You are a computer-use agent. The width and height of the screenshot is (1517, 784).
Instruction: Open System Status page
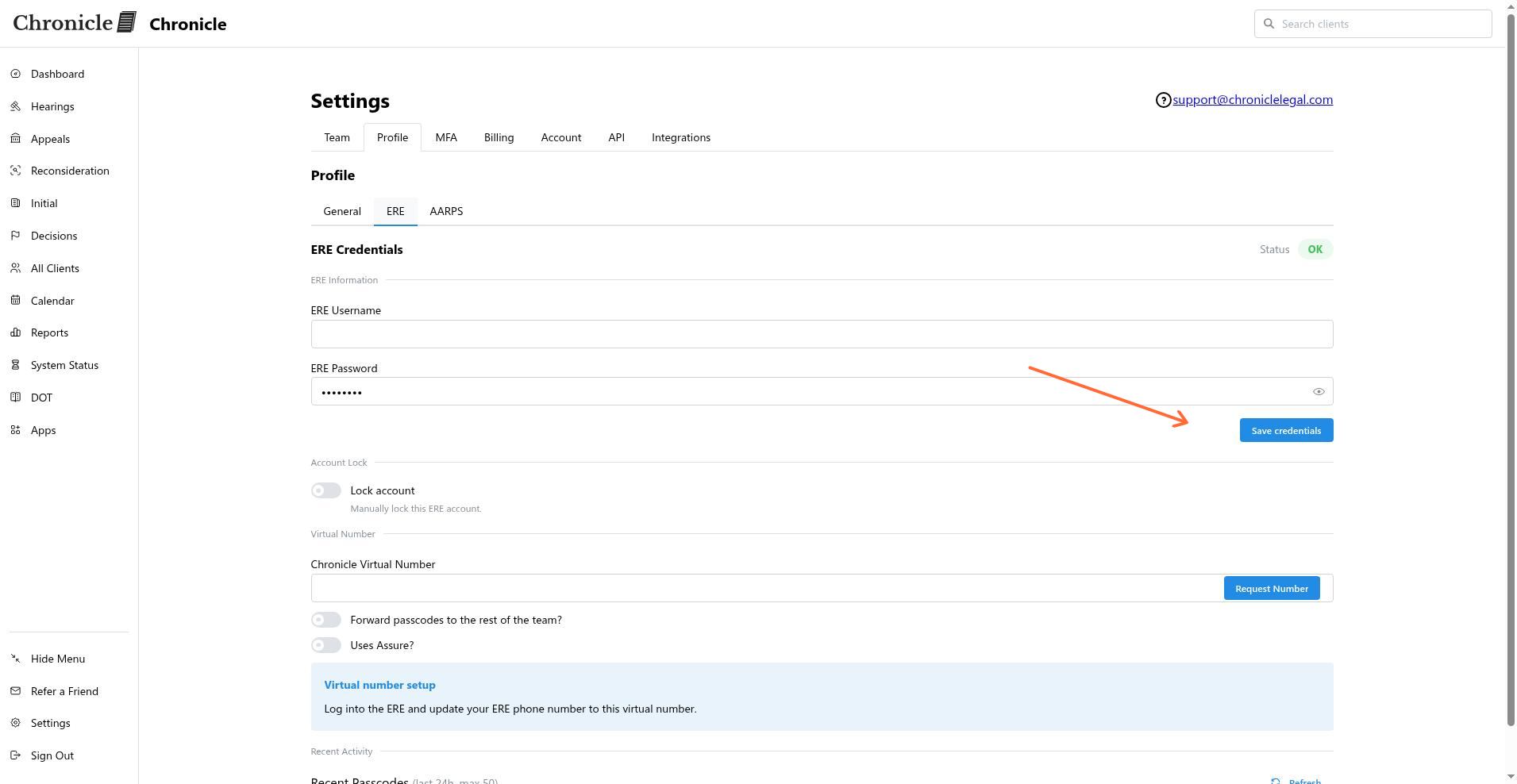point(64,365)
